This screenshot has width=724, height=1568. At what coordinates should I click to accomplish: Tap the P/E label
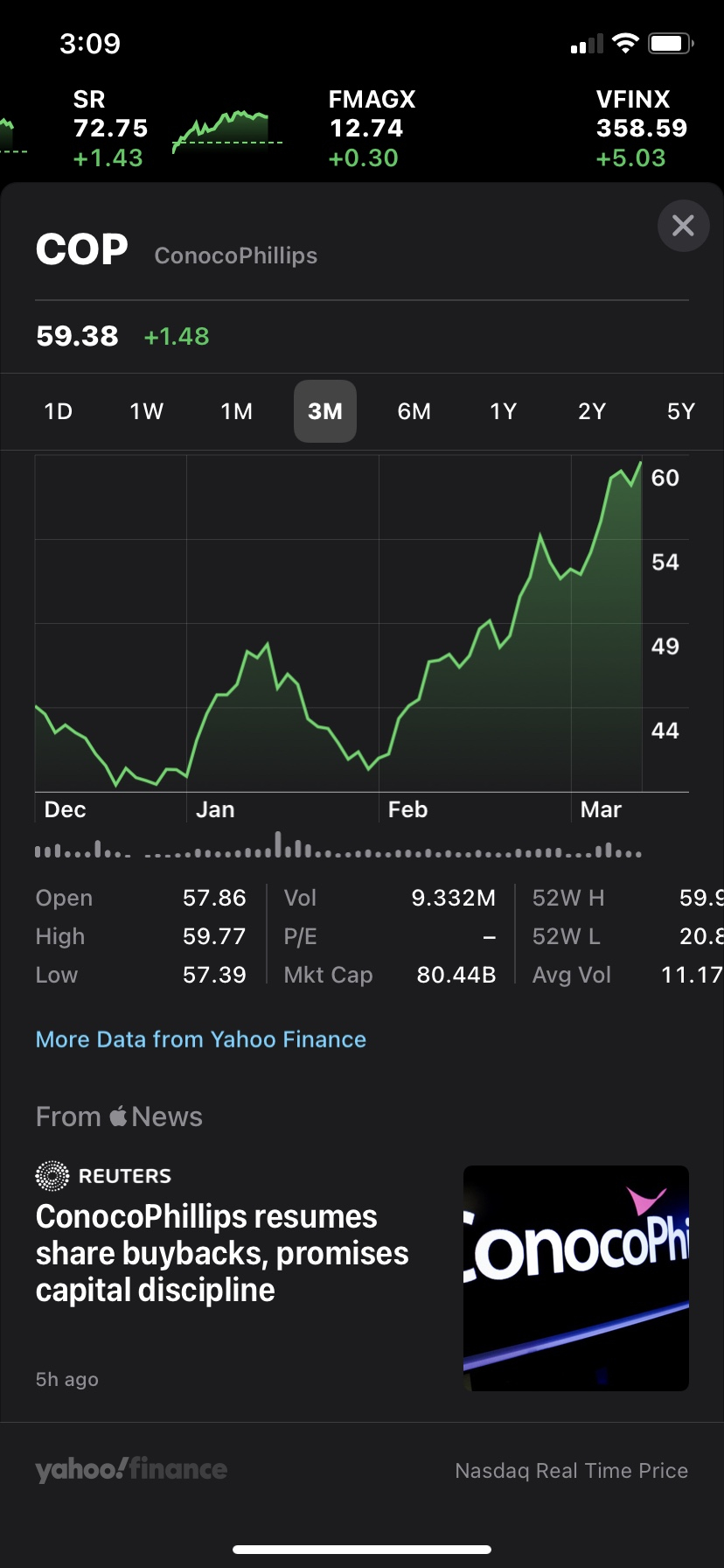coord(301,936)
